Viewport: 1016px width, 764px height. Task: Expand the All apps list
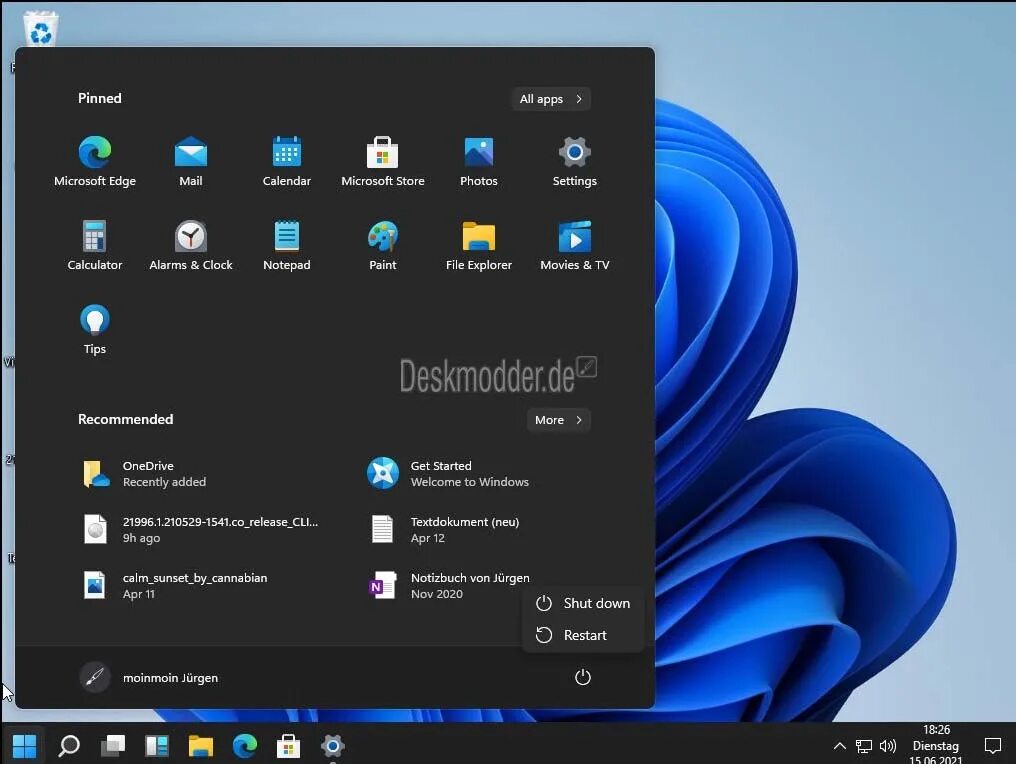coord(551,99)
